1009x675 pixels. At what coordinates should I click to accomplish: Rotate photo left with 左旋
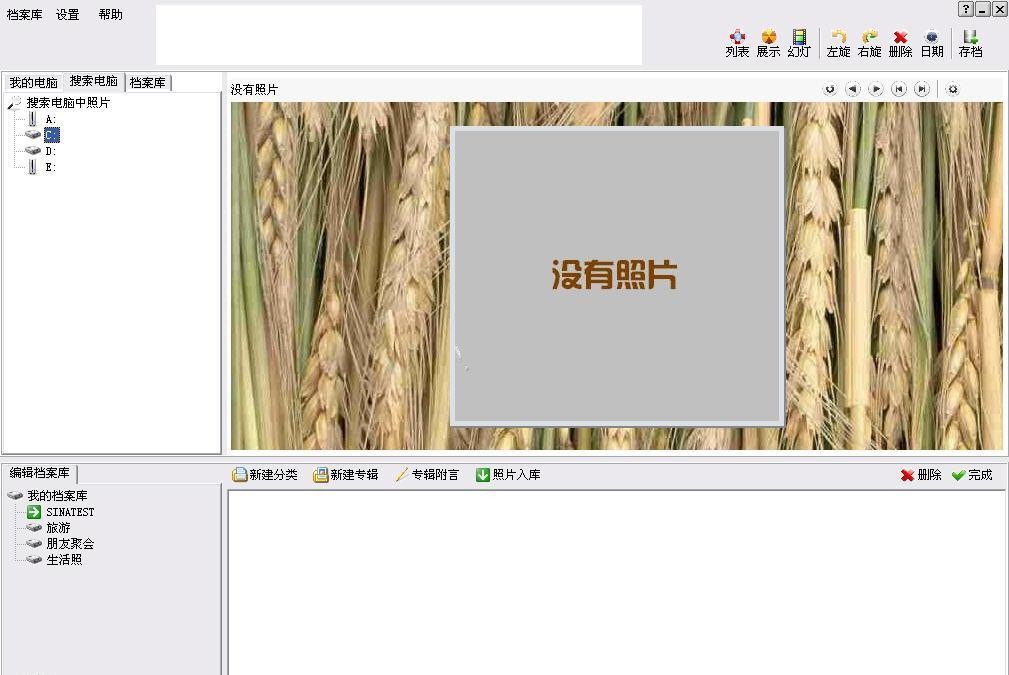838,43
